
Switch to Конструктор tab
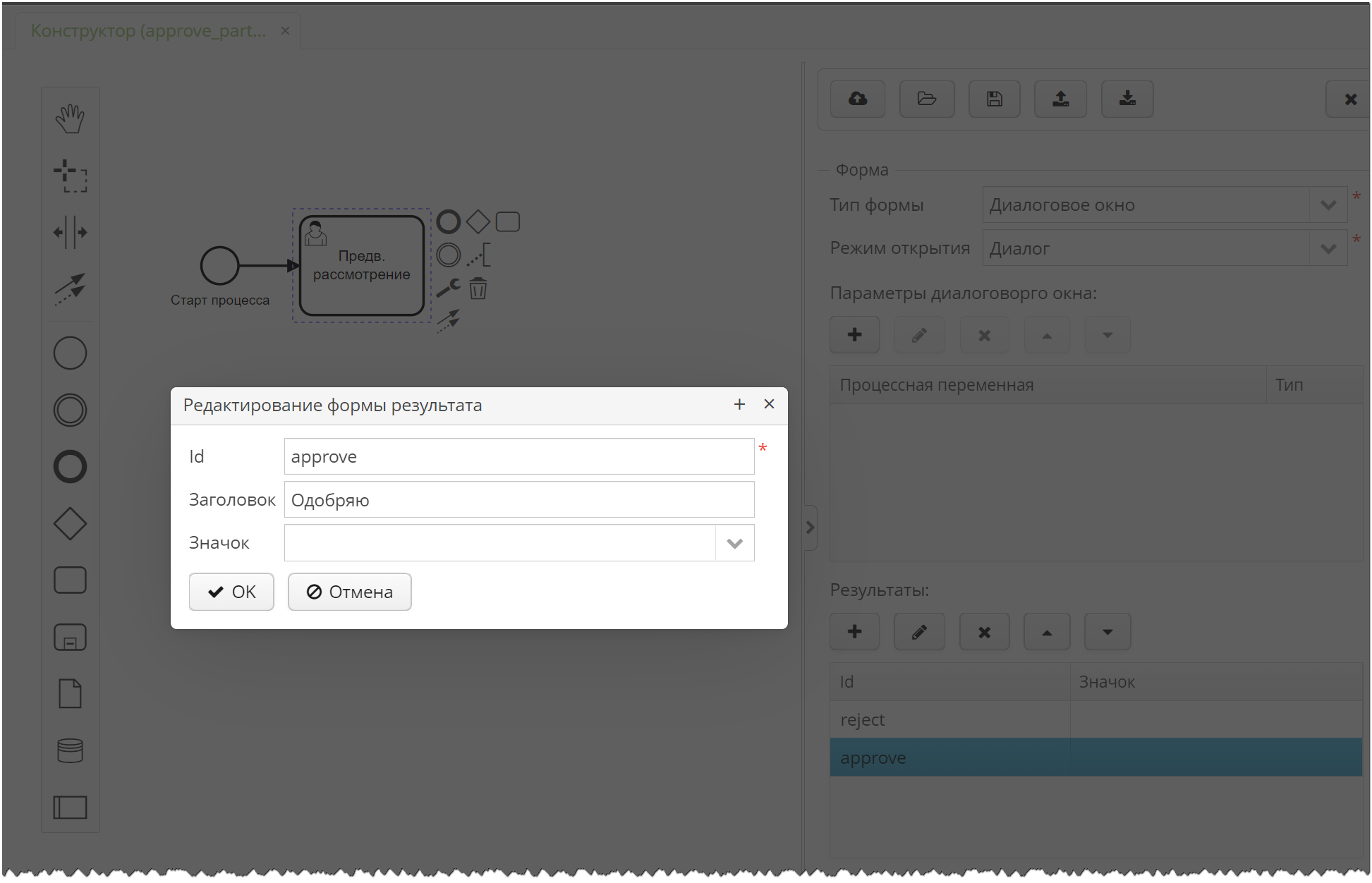tap(149, 31)
